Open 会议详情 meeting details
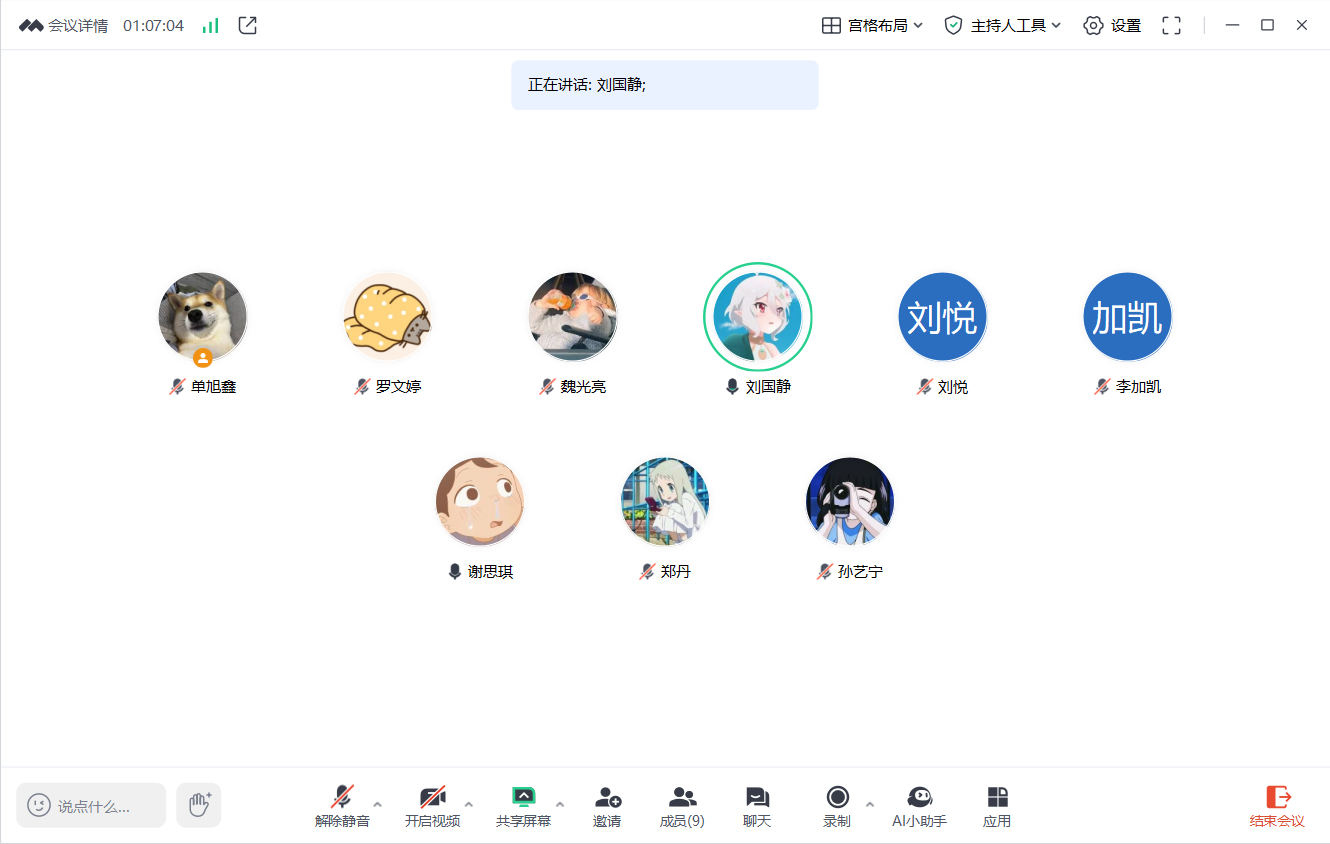The image size is (1330, 844). click(x=64, y=26)
